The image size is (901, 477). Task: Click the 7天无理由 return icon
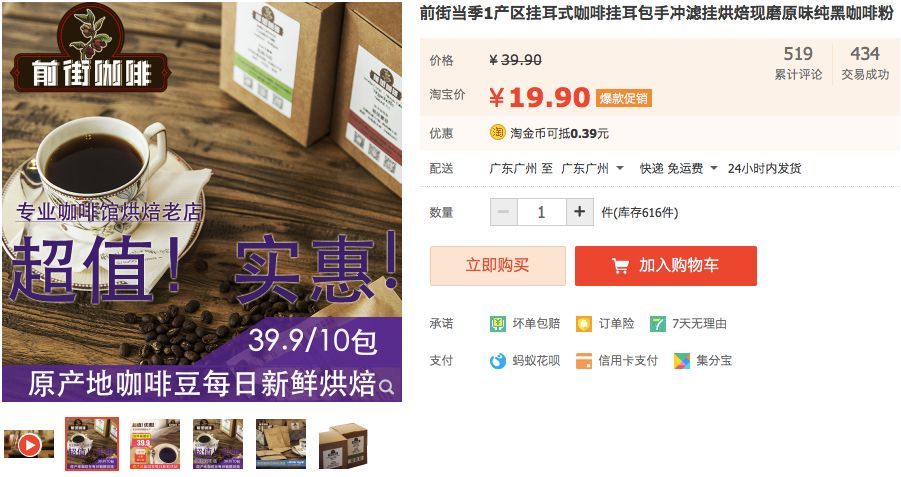pos(657,324)
